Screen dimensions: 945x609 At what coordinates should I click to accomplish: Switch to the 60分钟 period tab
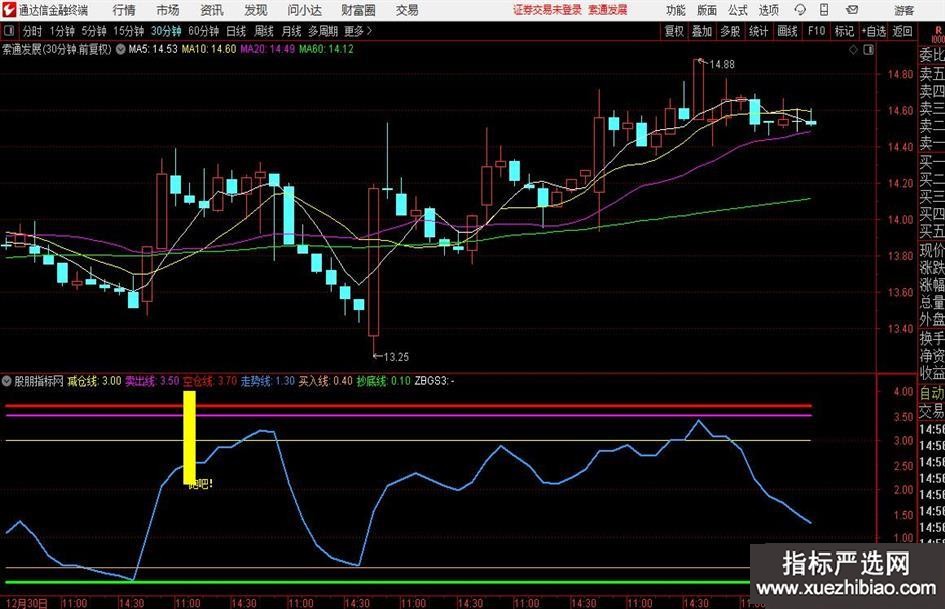tap(203, 31)
